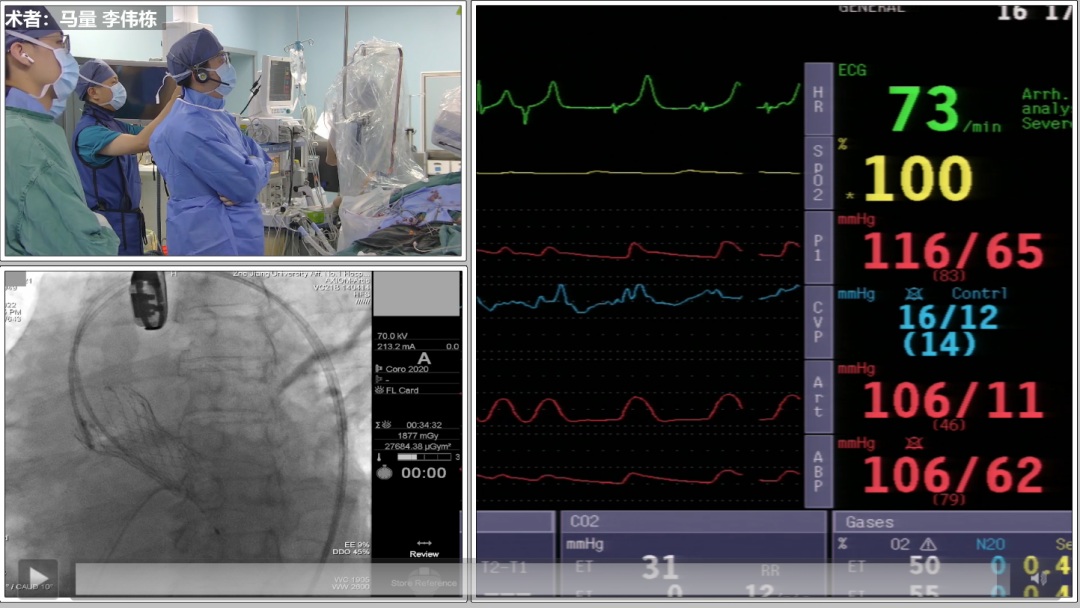This screenshot has height=608, width=1080.
Task: Click the 213.2 mA tube current readout
Action: [396, 346]
